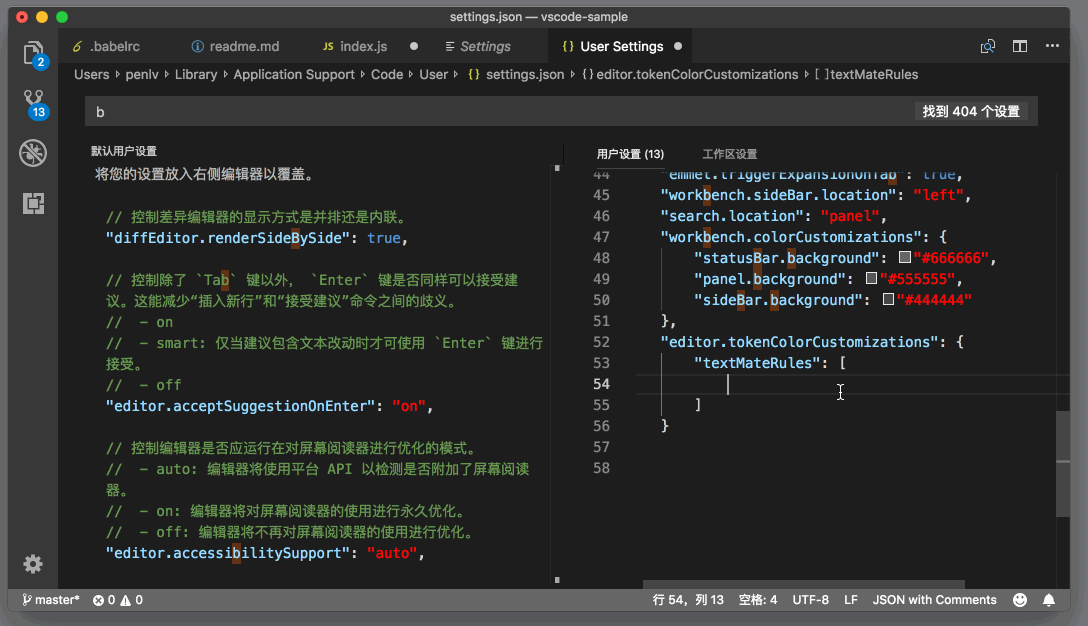The height and width of the screenshot is (626, 1088).
Task: Select the 用户设置 (13) tab
Action: (x=629, y=154)
